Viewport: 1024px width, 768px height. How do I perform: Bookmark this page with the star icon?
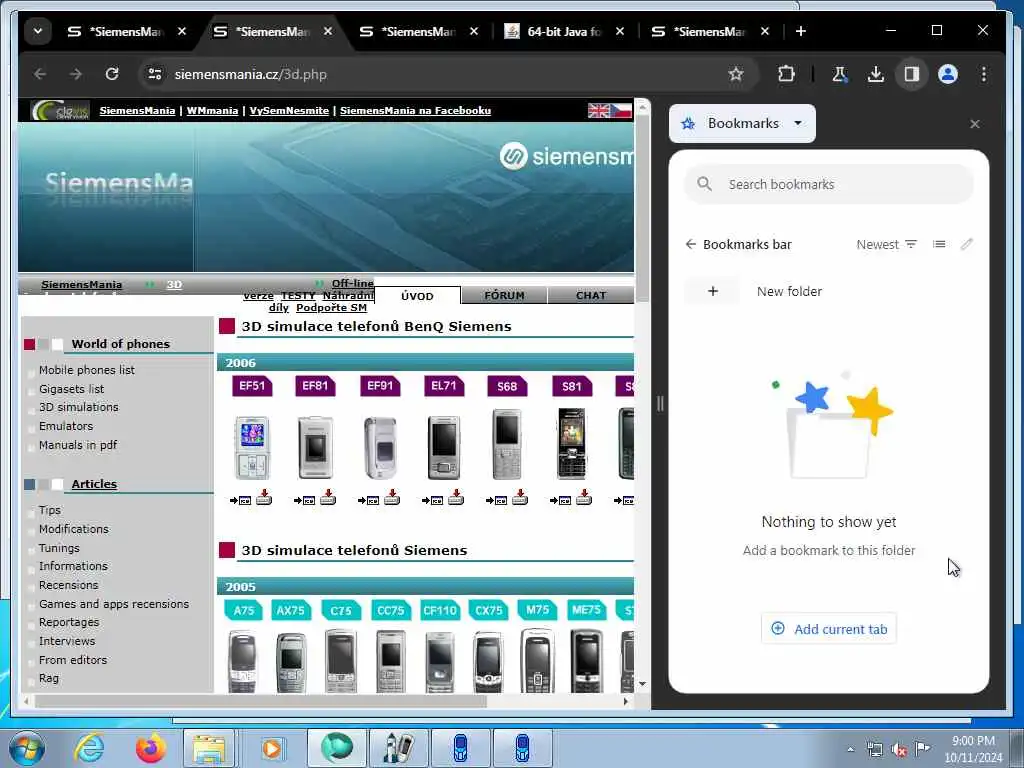[736, 74]
